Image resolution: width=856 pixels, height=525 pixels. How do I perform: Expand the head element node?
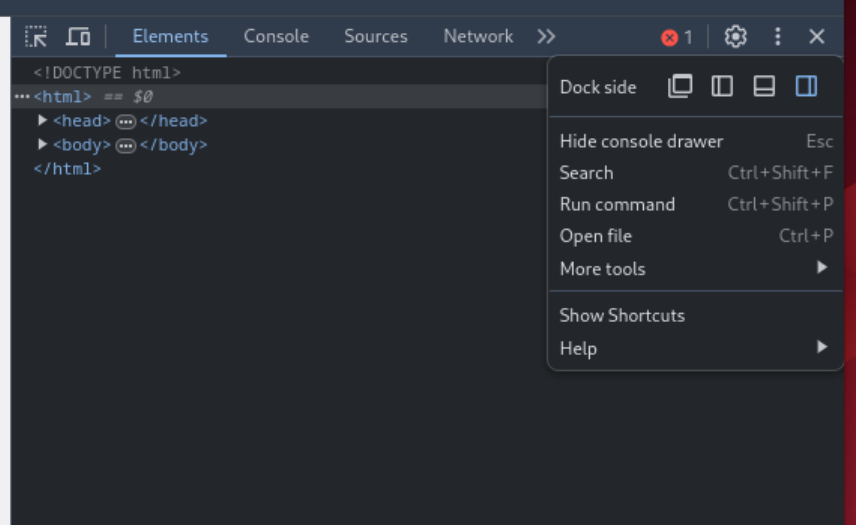tap(43, 120)
